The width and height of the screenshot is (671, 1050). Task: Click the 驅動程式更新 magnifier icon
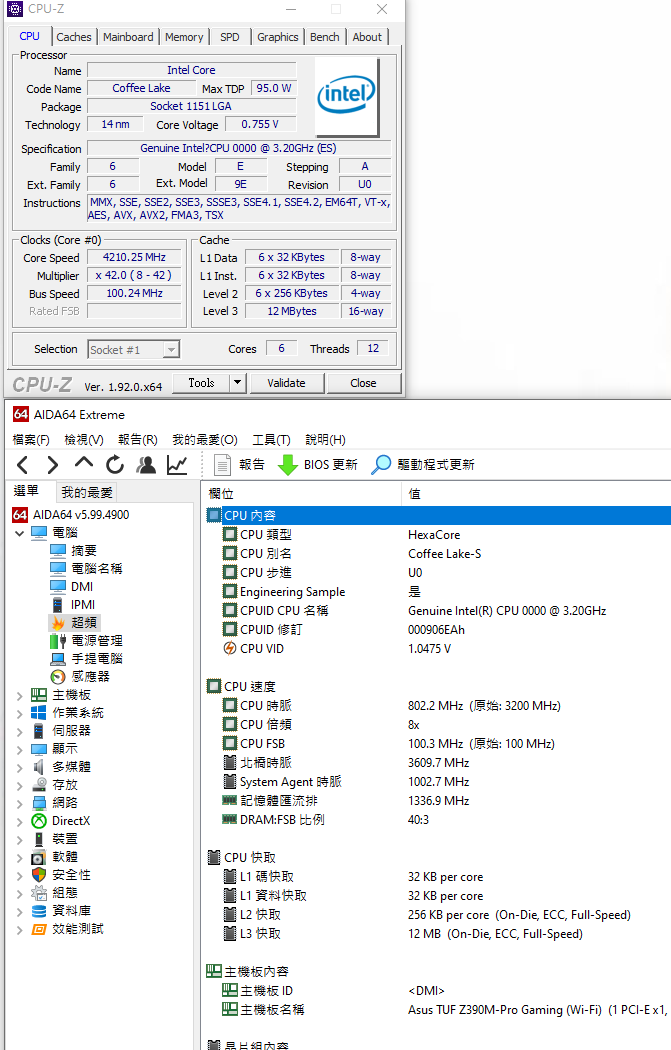coord(380,464)
